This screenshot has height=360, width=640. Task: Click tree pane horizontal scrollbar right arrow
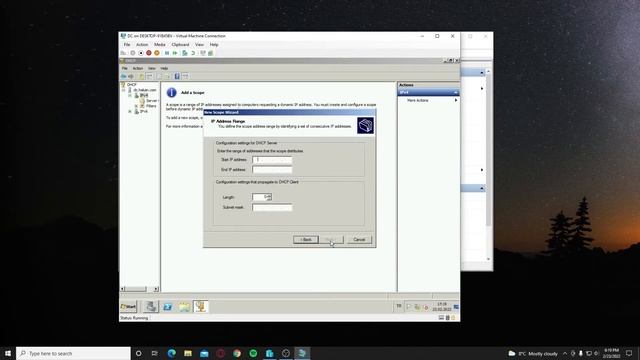[156, 289]
